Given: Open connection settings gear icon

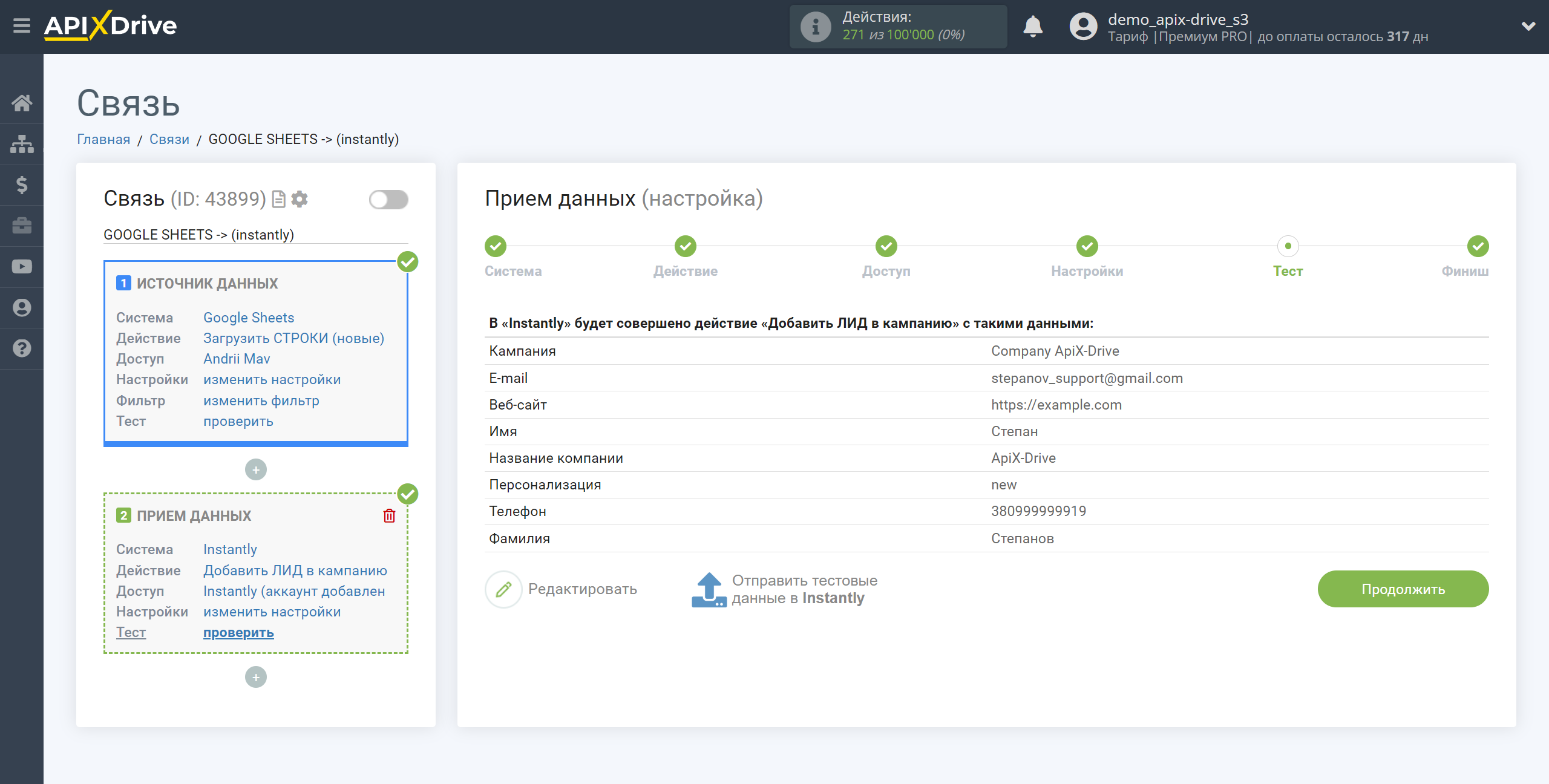Looking at the screenshot, I should click(x=300, y=199).
